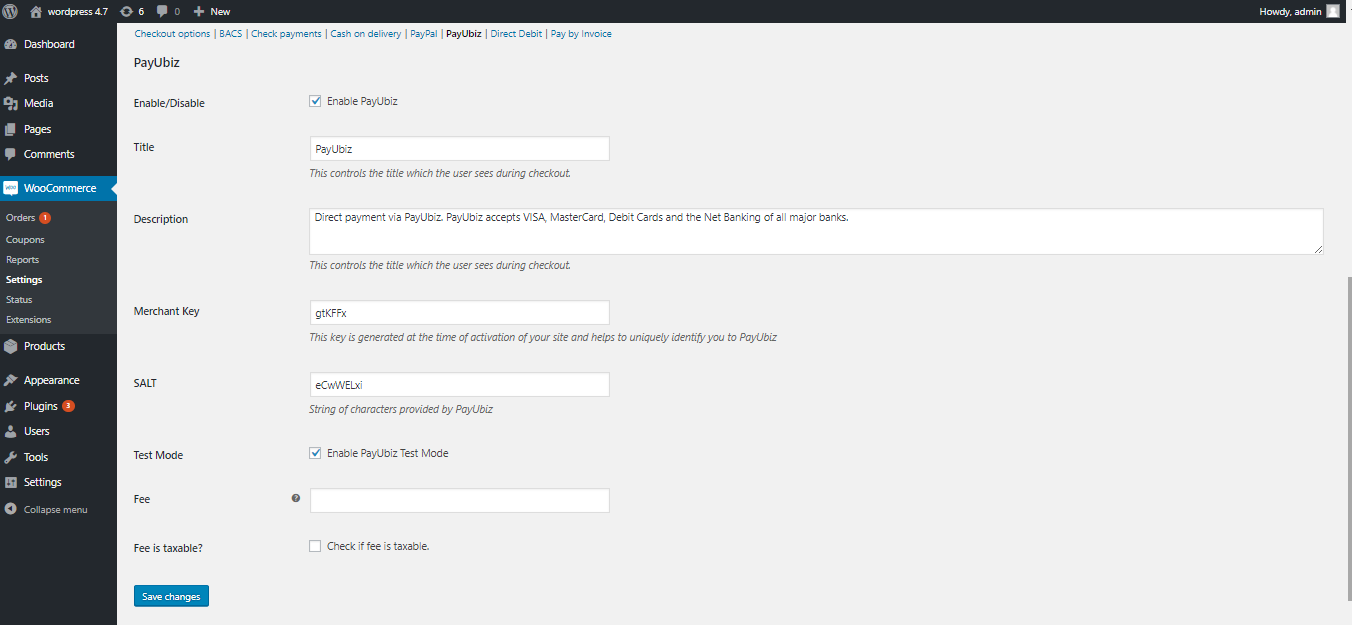Image resolution: width=1352 pixels, height=625 pixels.
Task: Click the Fee help tooltip icon
Action: coord(295,498)
